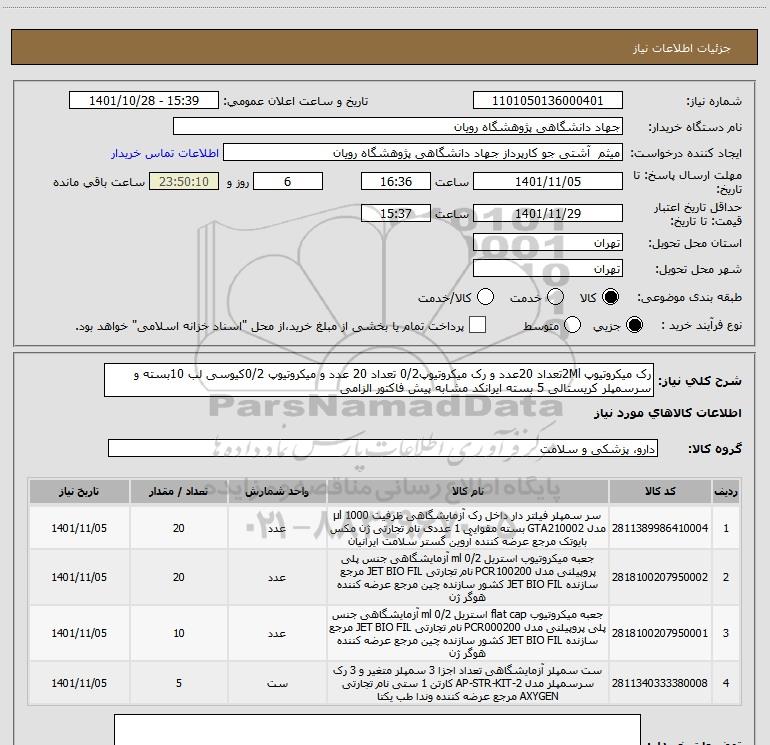Click the goods group field دارو، پزشکی و سلامت
The image size is (770, 745).
point(383,448)
